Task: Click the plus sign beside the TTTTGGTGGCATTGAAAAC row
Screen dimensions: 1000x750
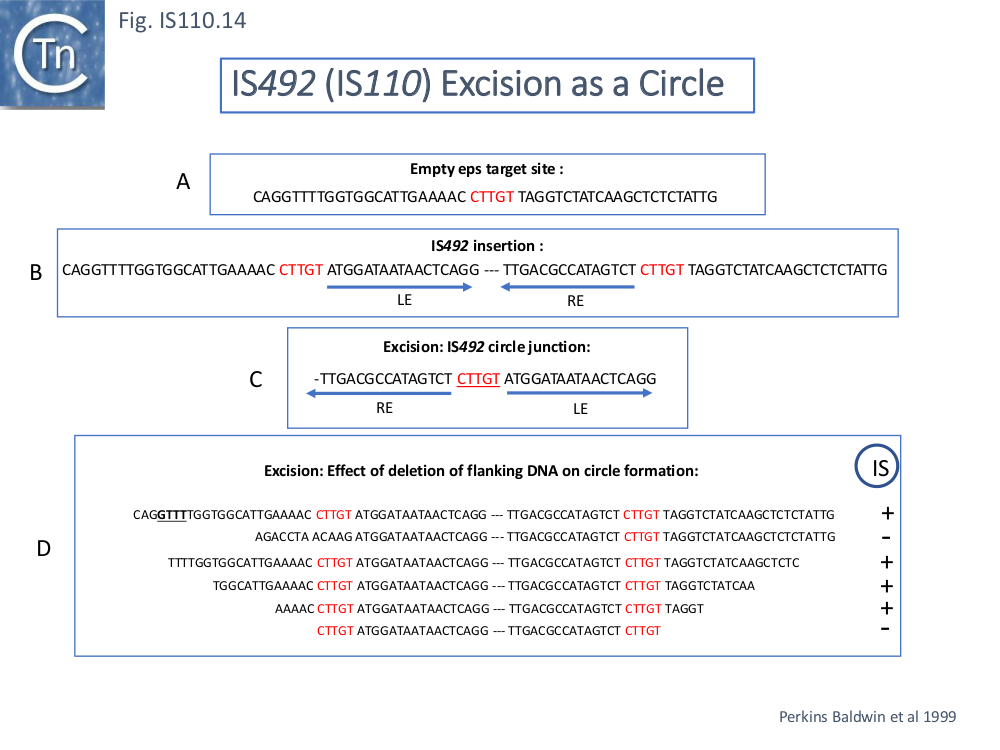Action: [x=886, y=562]
